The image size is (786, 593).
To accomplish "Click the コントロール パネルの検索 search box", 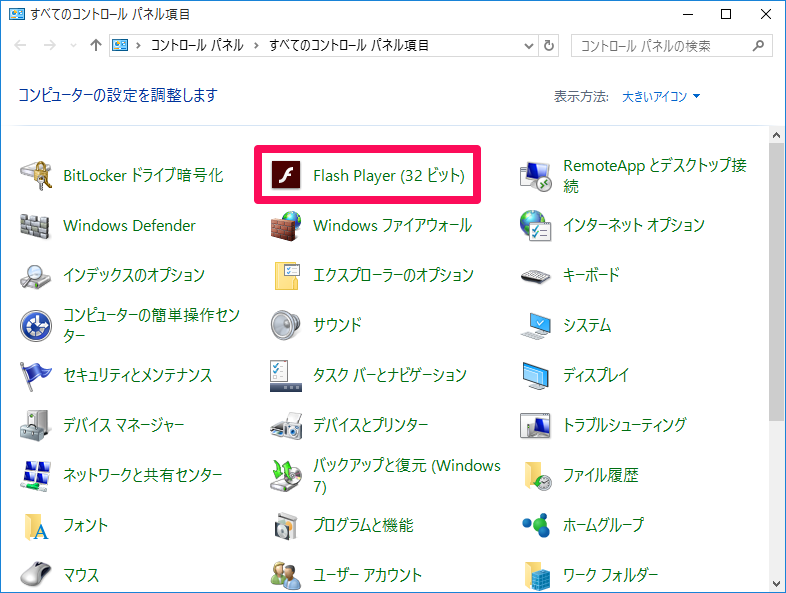I will (660, 45).
